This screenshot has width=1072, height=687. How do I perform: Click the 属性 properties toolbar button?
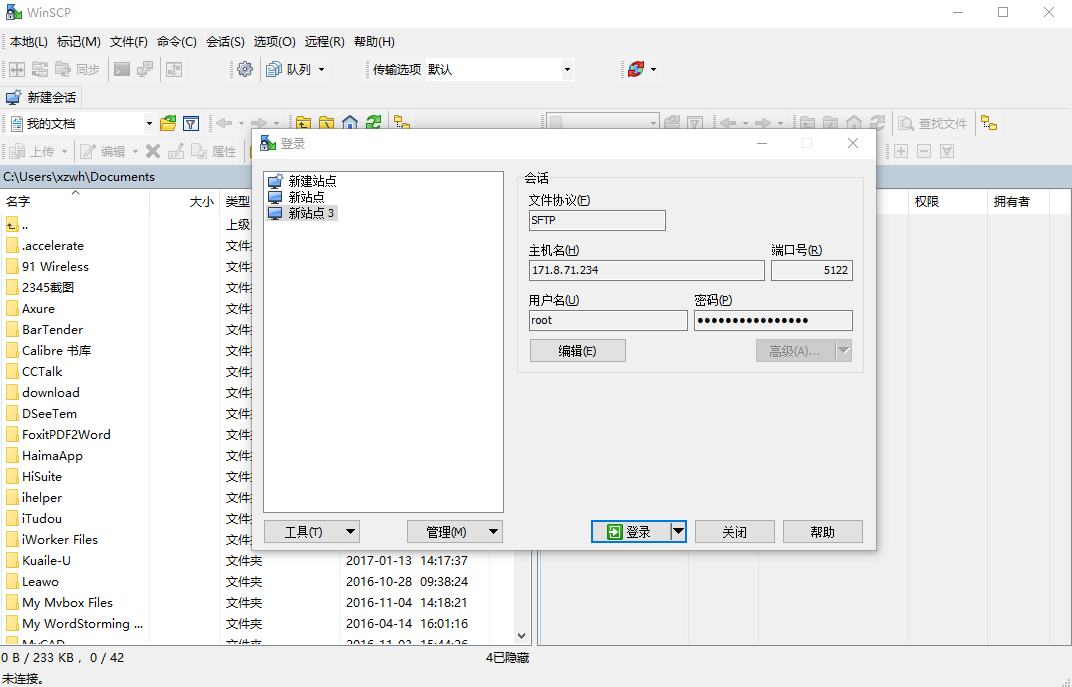coord(214,151)
